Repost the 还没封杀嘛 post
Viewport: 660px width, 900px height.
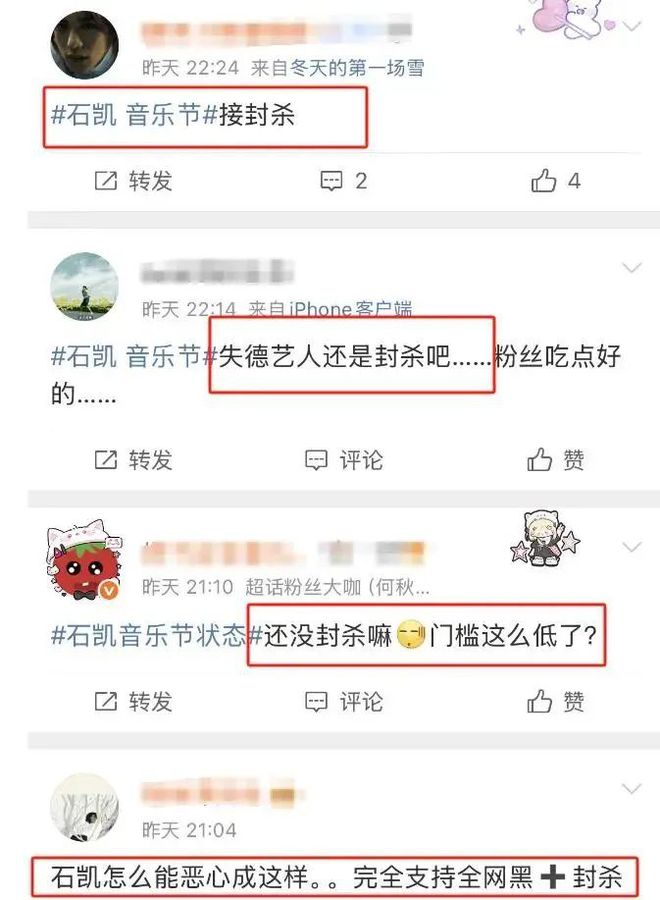(x=133, y=701)
